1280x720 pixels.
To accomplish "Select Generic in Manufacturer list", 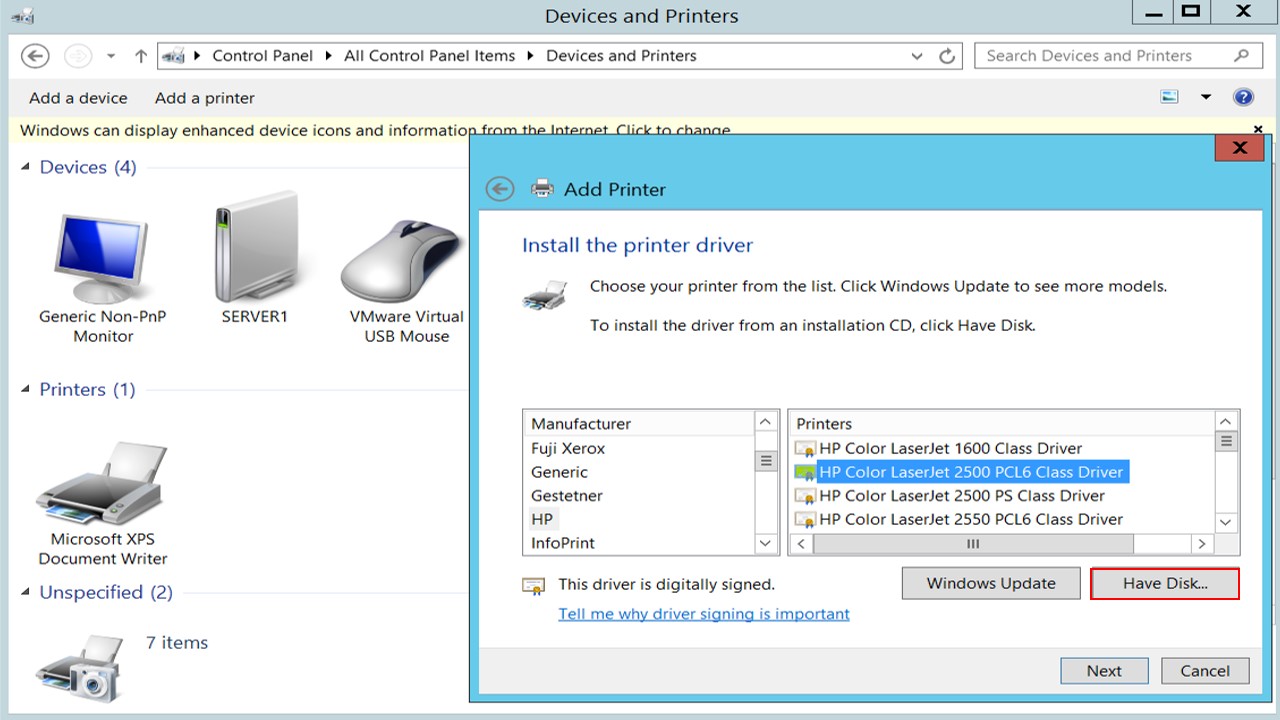I will [x=559, y=472].
